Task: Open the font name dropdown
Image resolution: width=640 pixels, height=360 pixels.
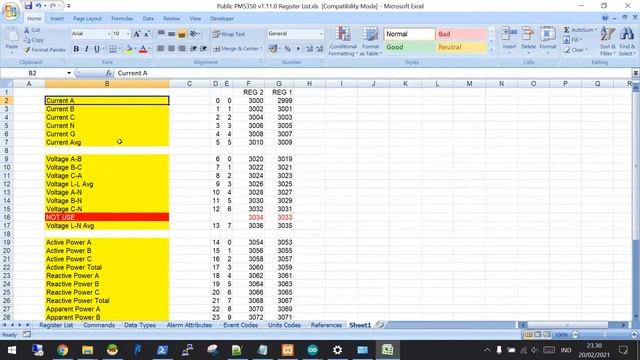Action: pos(109,34)
